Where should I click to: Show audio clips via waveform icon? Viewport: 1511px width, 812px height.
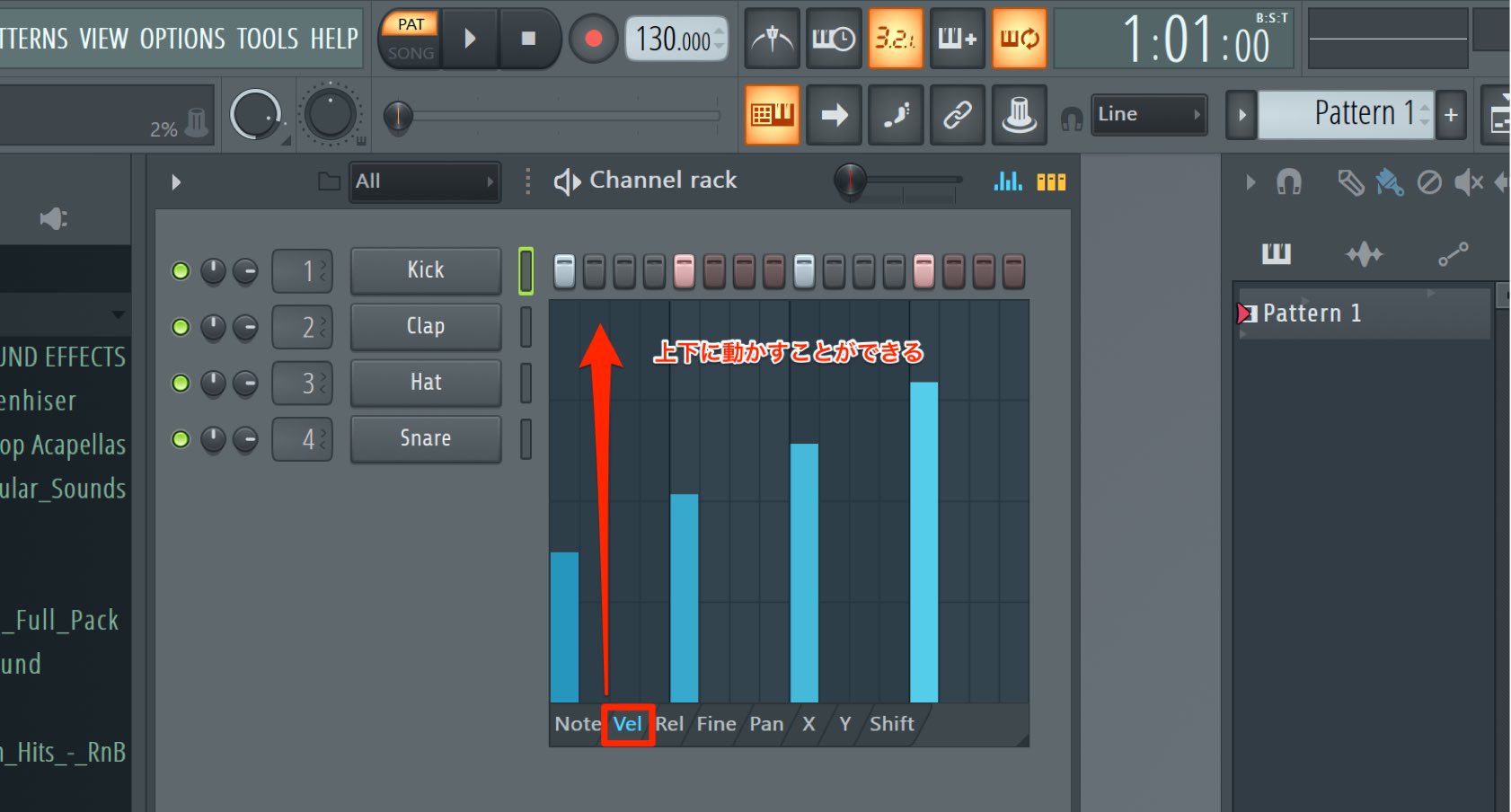(x=1364, y=254)
